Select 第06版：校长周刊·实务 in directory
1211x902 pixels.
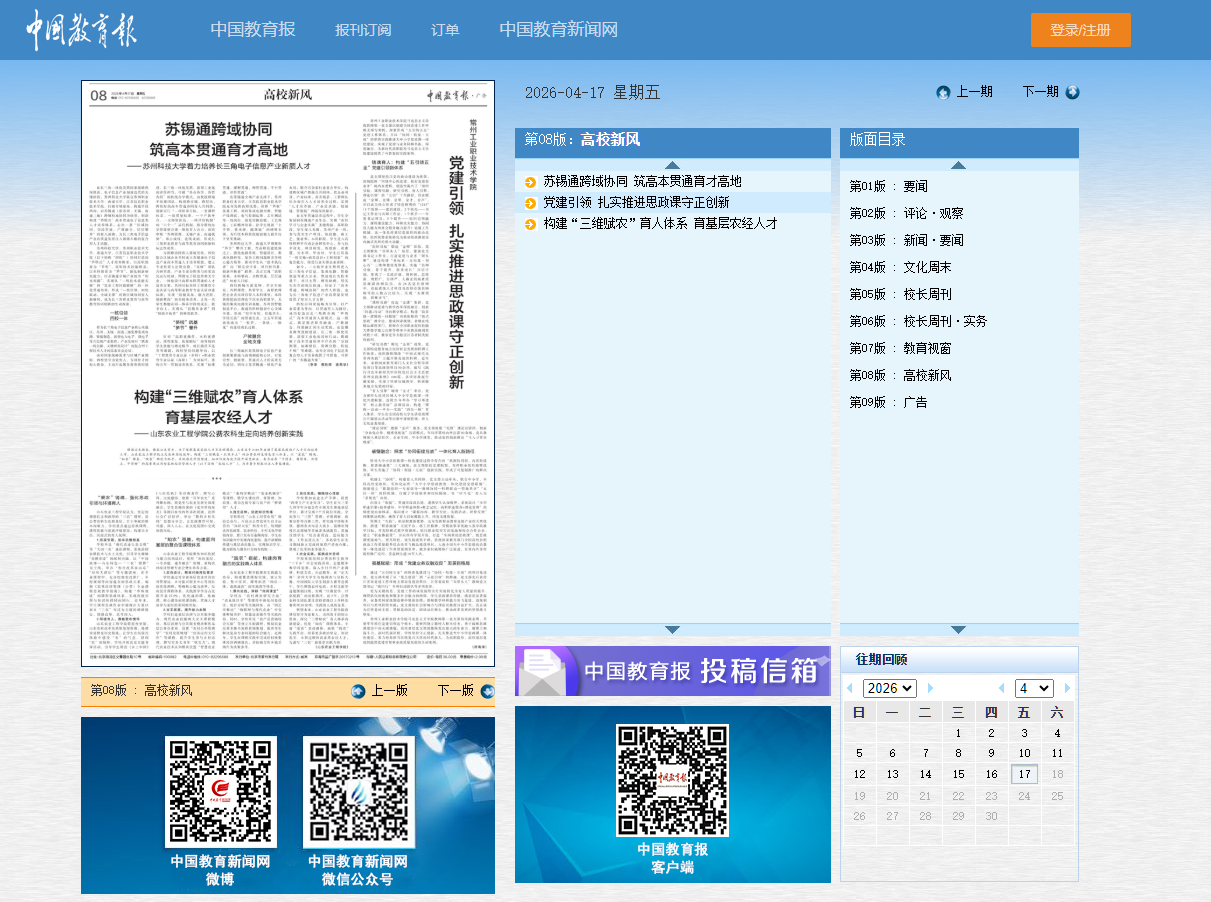919,321
